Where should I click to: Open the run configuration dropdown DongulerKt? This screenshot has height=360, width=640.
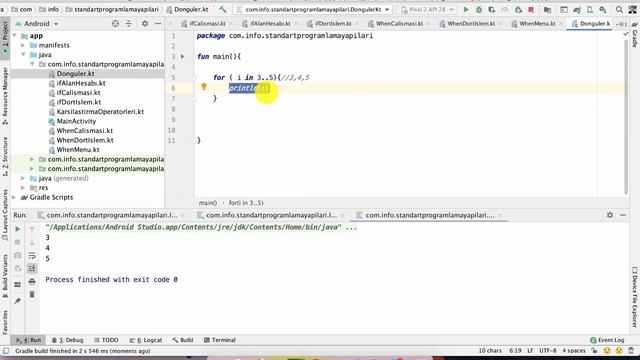coord(313,9)
